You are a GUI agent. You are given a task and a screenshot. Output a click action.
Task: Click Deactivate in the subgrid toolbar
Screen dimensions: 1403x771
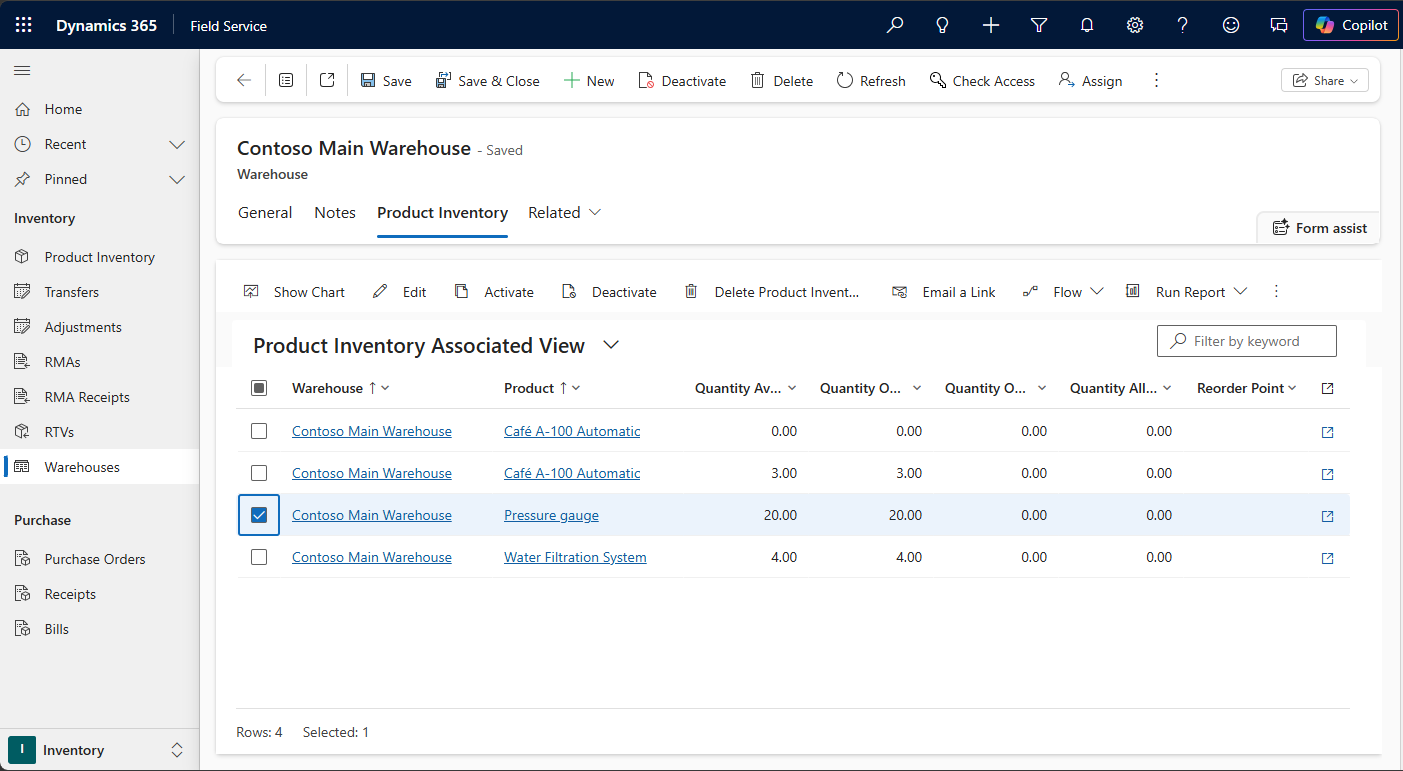609,292
